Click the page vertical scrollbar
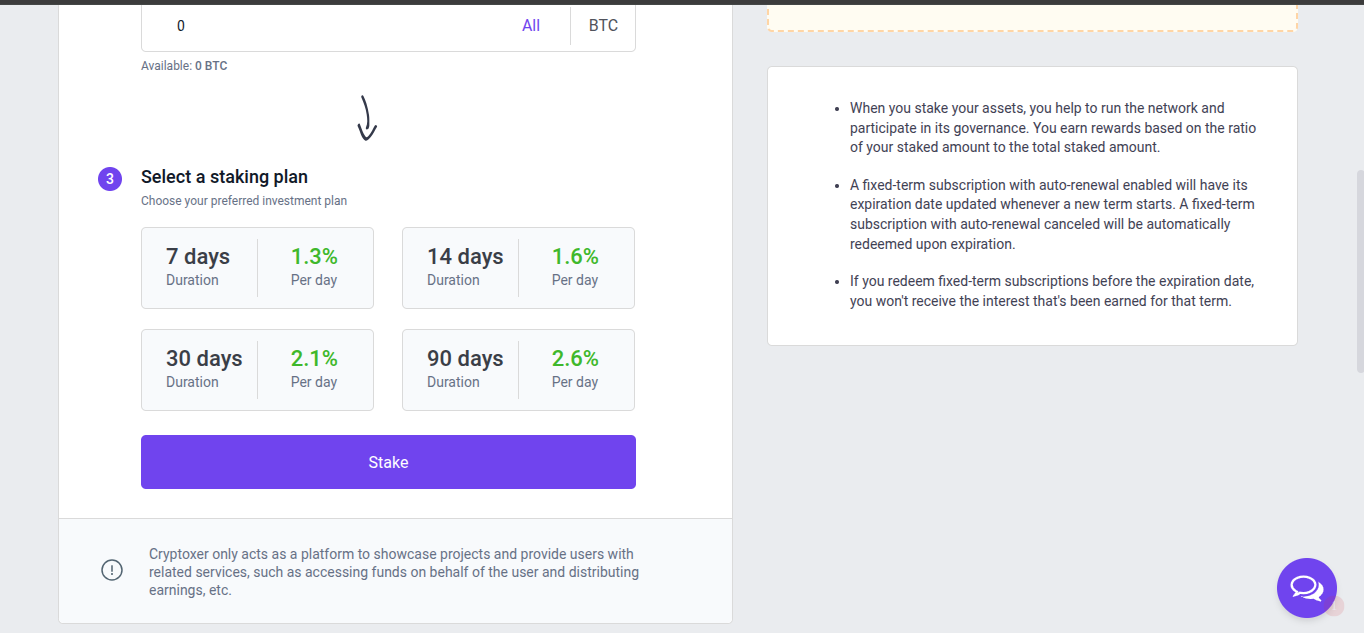1364x633 pixels. 1358,270
